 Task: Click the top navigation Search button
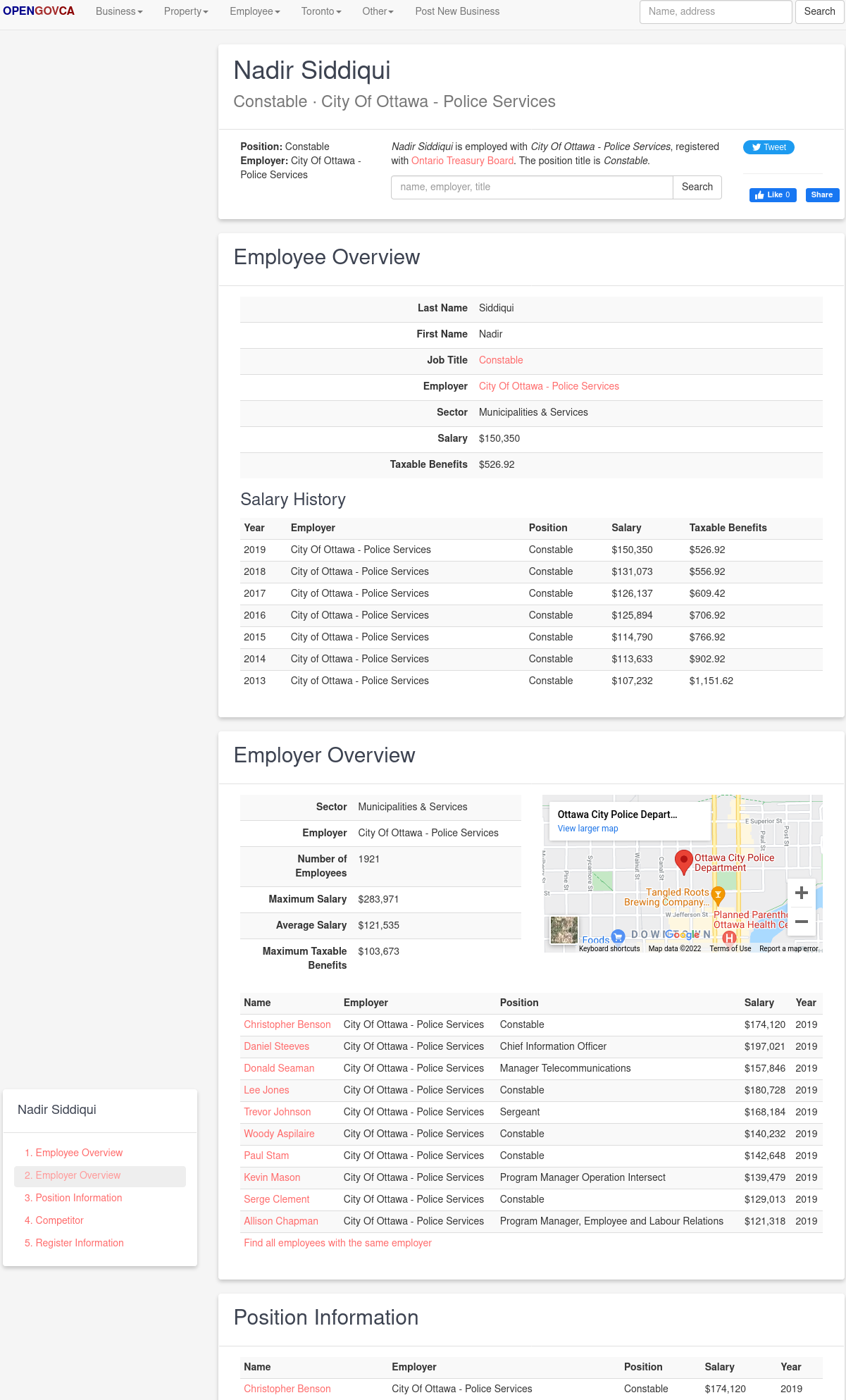point(820,12)
